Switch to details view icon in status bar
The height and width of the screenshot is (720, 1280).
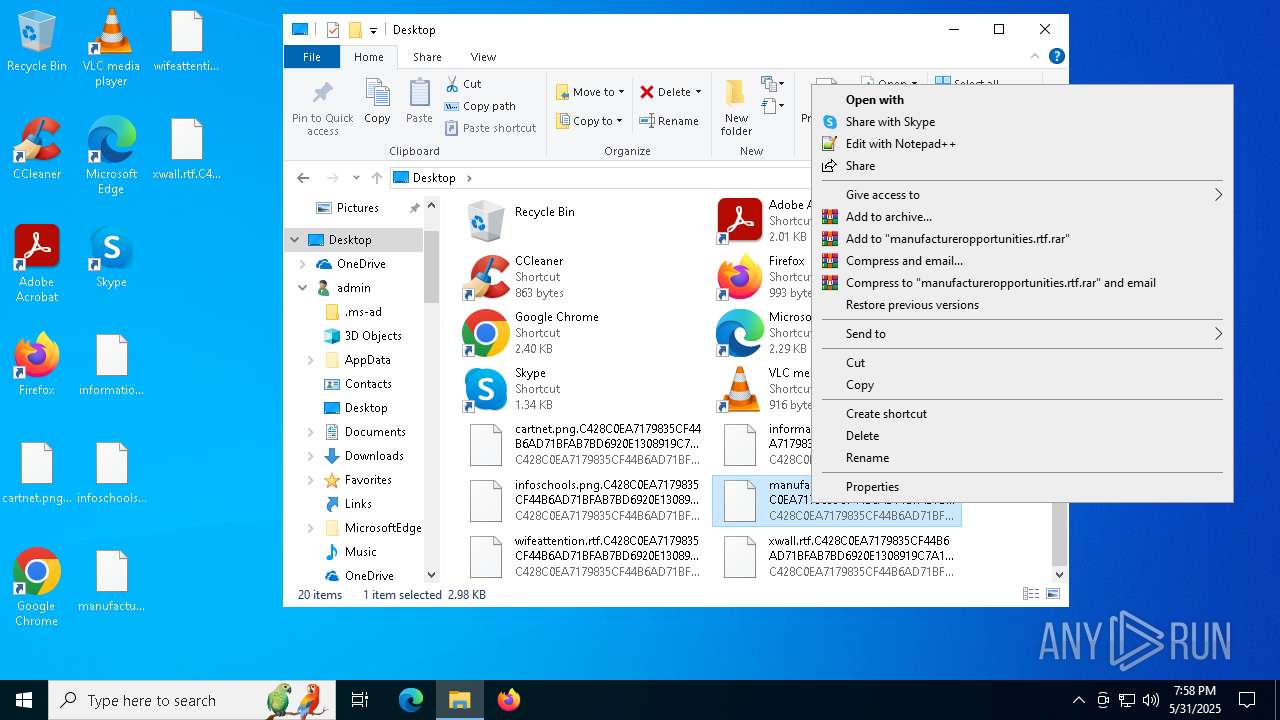[x=1031, y=594]
